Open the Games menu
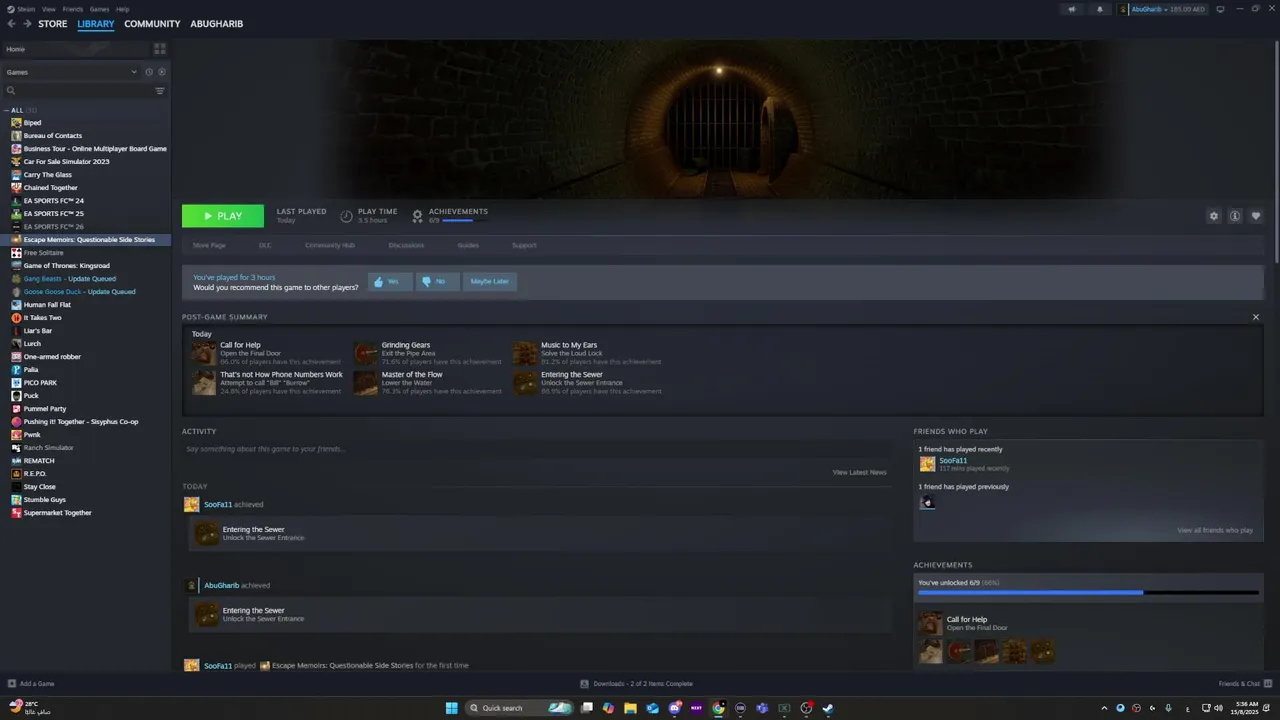This screenshot has height=720, width=1280. 99,9
